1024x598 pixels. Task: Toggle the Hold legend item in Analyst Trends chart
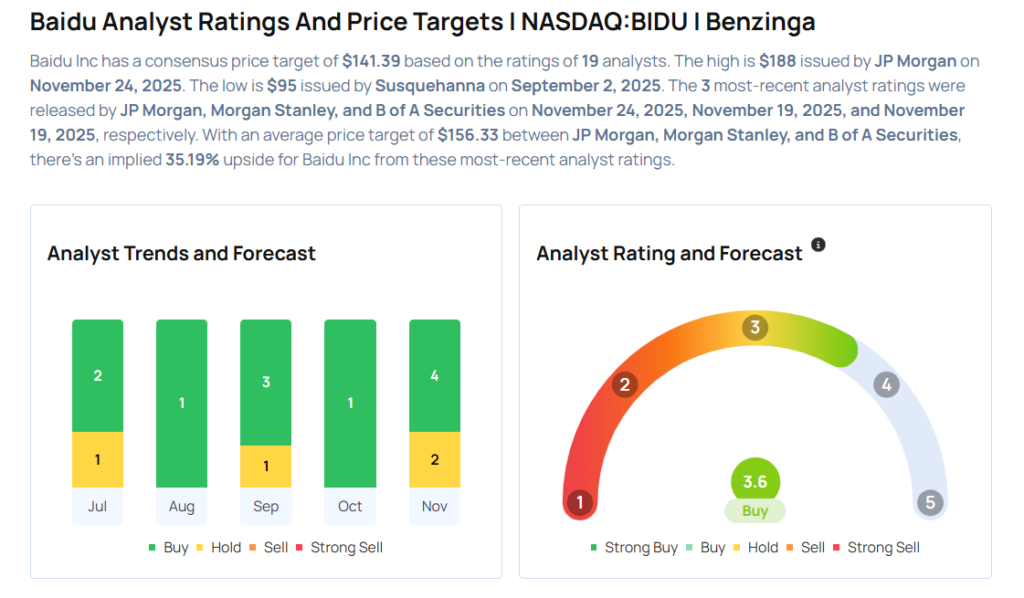tap(218, 548)
